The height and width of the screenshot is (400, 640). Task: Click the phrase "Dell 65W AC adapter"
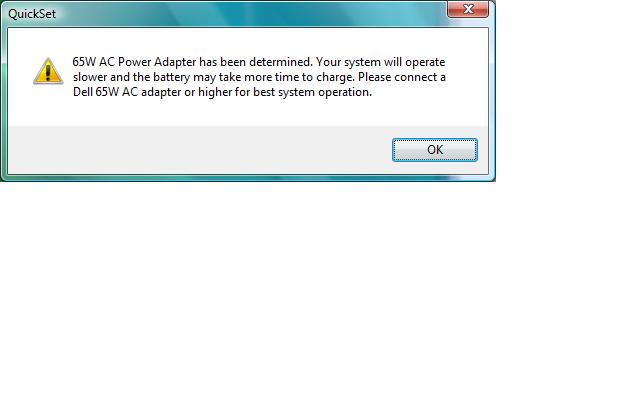[127, 92]
